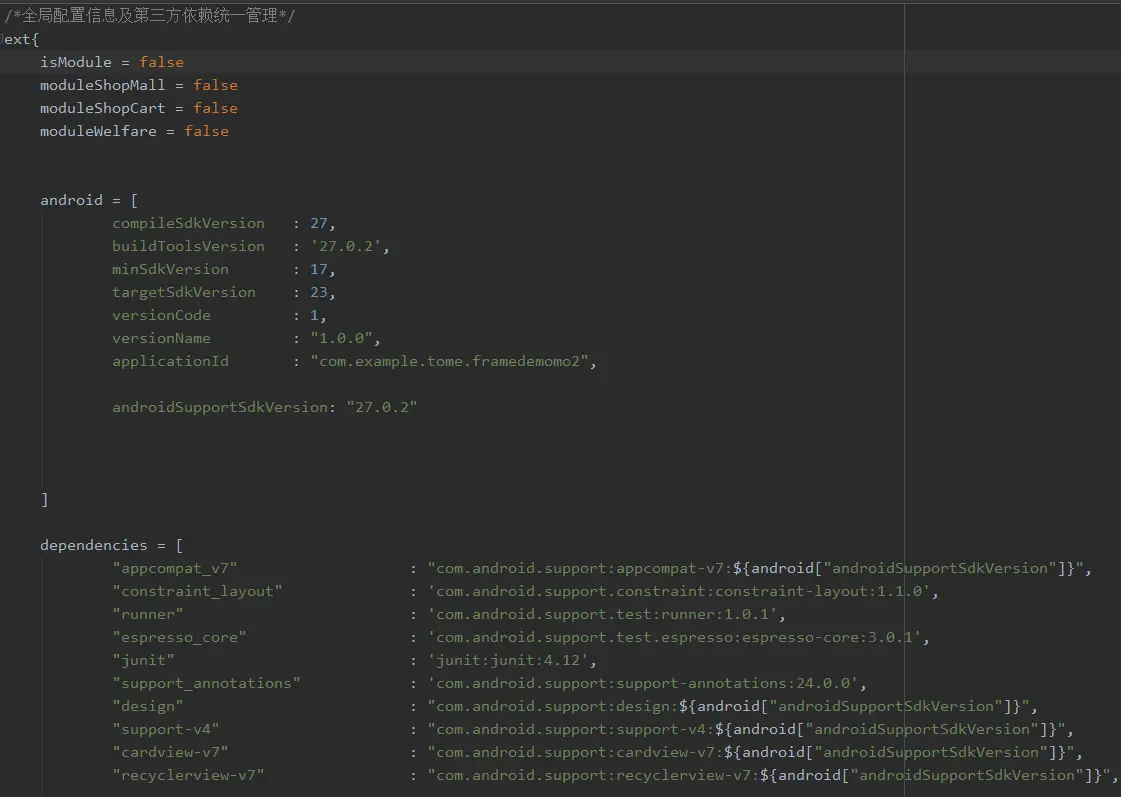Click the moduleWelfare variable name
Image resolution: width=1121 pixels, height=797 pixels.
coord(98,131)
